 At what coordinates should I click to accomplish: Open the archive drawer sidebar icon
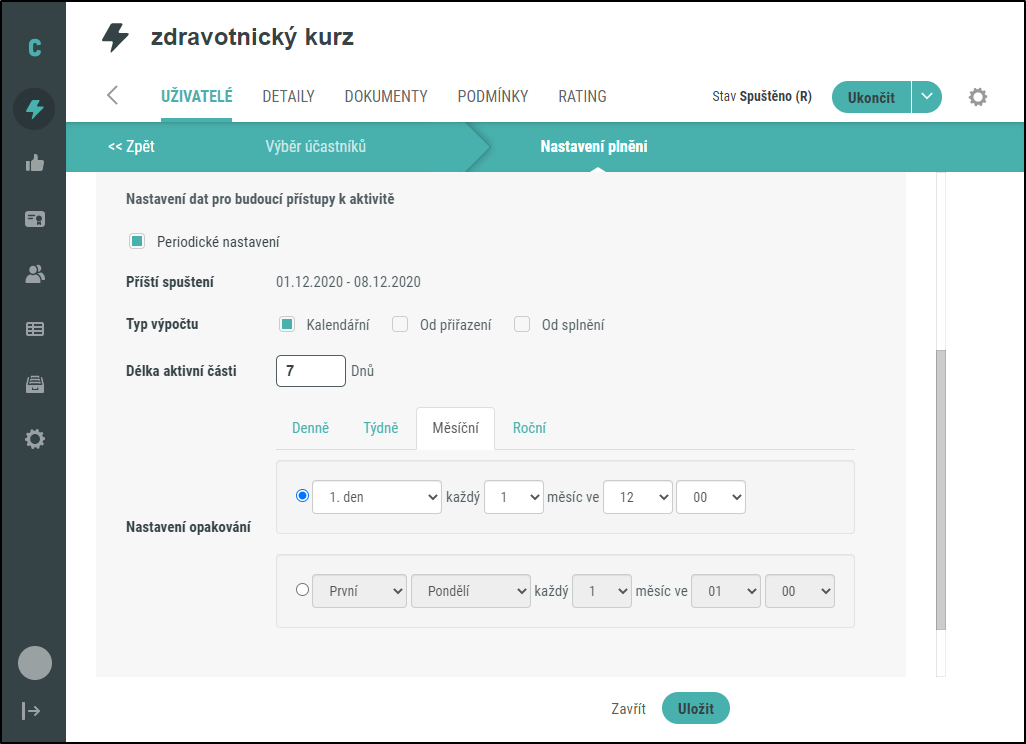coord(34,384)
